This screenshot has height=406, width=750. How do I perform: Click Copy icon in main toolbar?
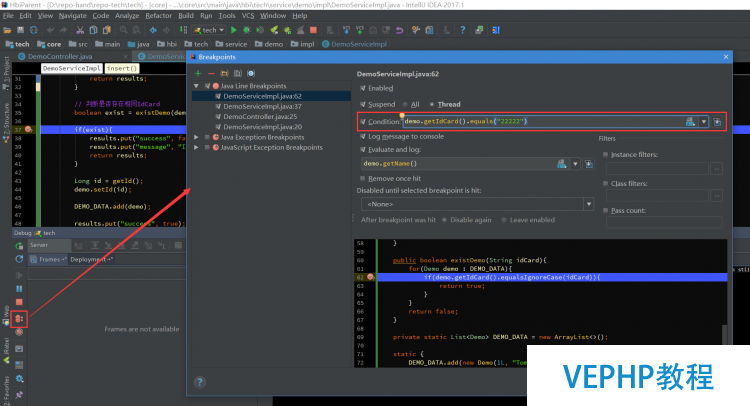tap(93, 30)
